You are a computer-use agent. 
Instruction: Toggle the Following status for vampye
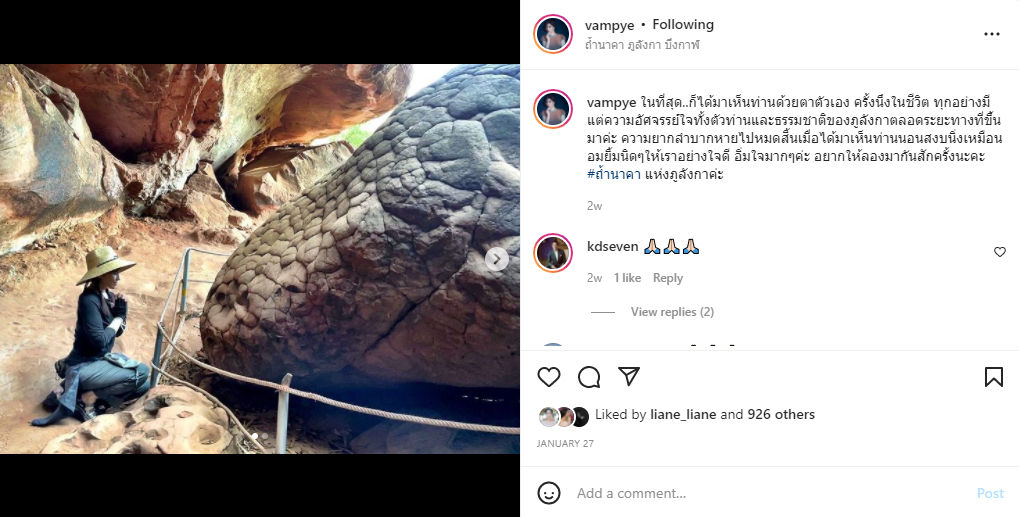[x=683, y=25]
